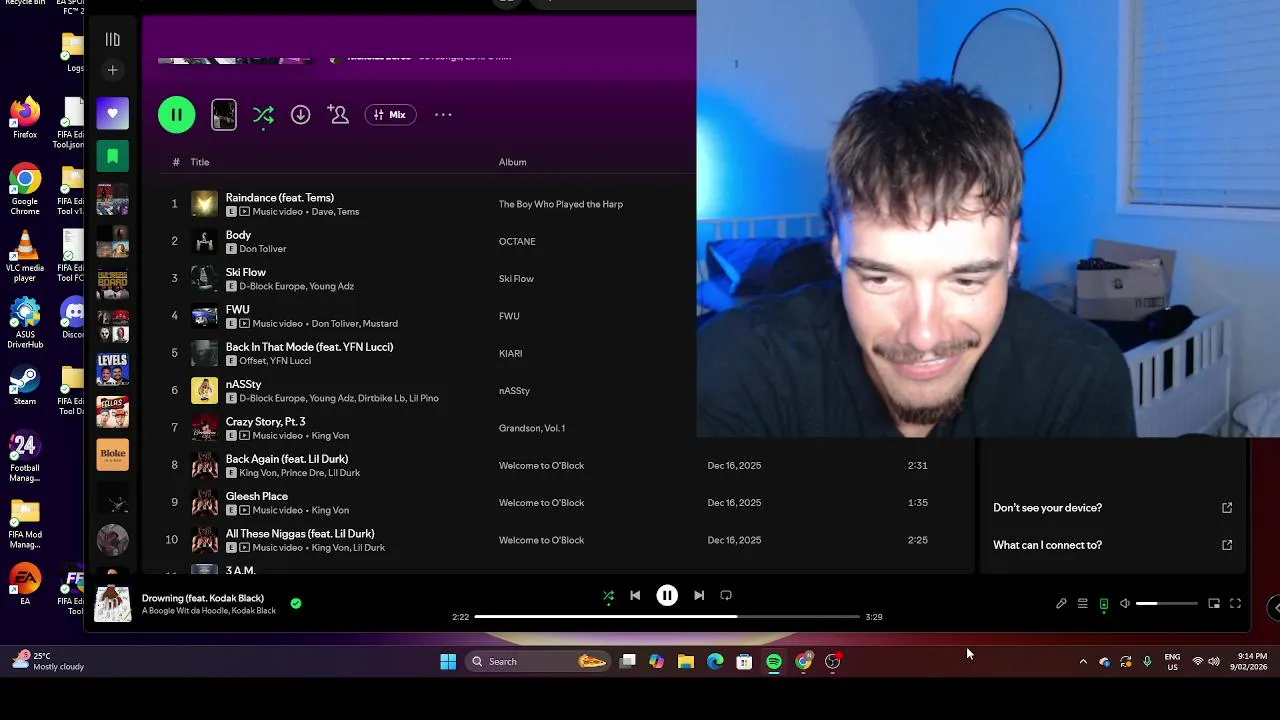
Task: Pause playback in the bottom player bar
Action: [x=667, y=595]
